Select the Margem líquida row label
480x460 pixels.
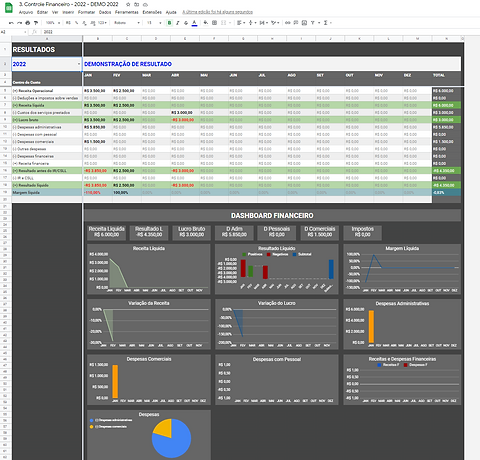[47, 193]
